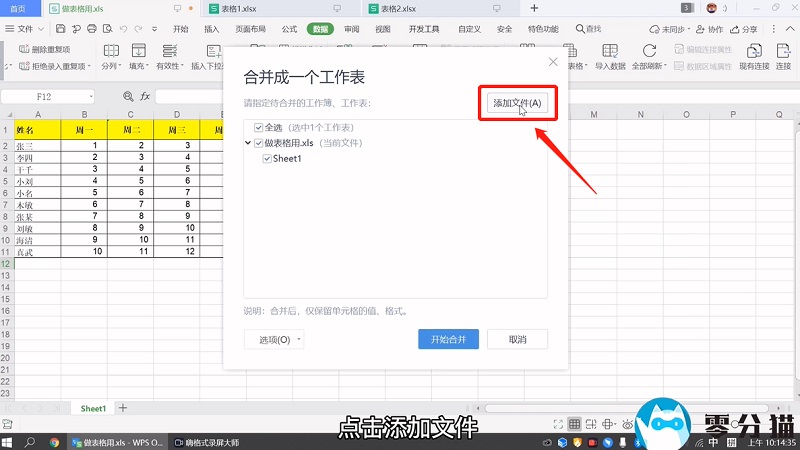Click the 现有连接 icon in ribbon
Screen dimensions: 800x450
(x=755, y=51)
